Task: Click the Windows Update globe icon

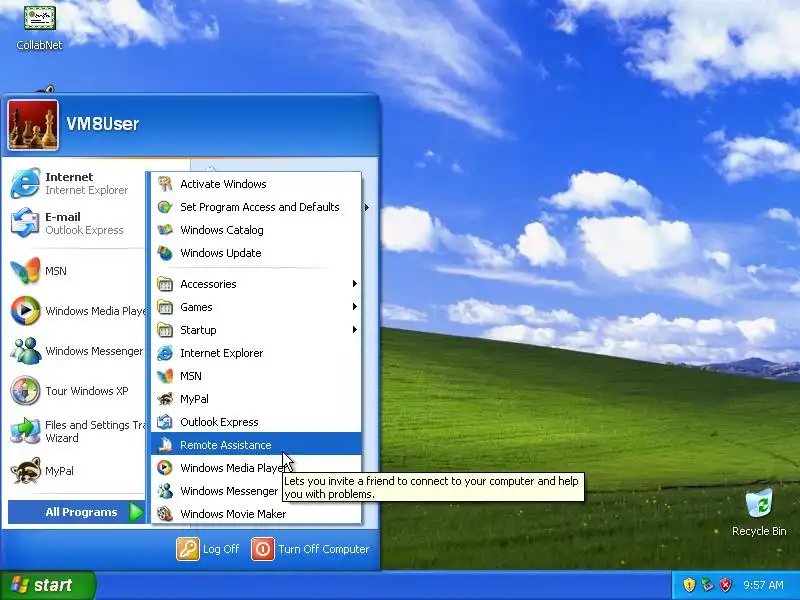Action: (x=165, y=253)
